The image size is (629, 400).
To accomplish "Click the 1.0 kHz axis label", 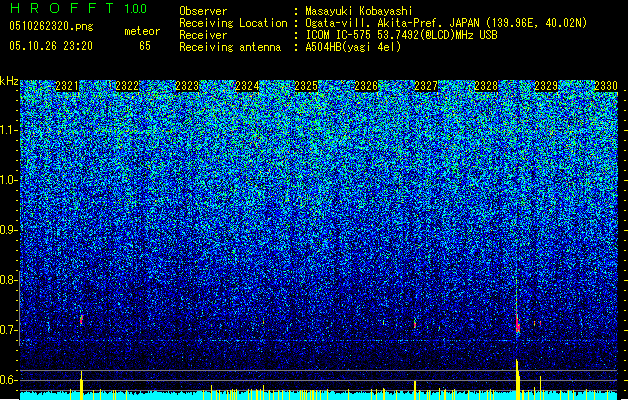I will [9, 180].
